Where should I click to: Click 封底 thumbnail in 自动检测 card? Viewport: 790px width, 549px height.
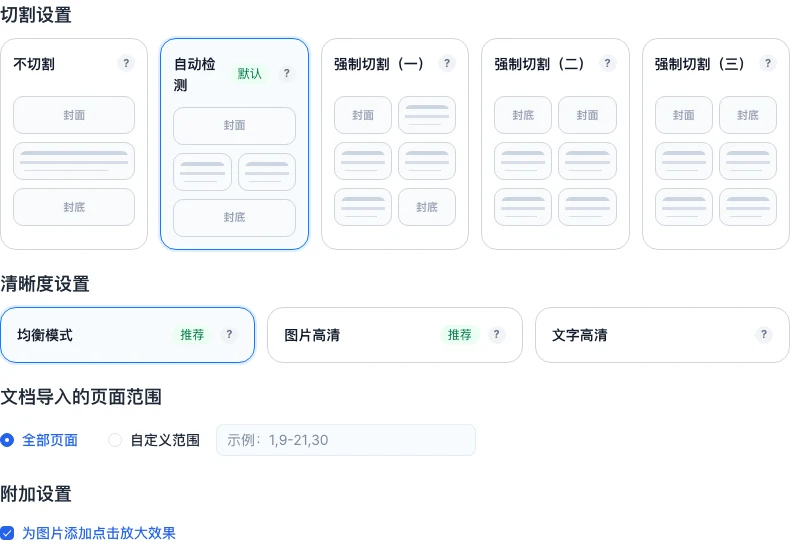pyautogui.click(x=234, y=218)
